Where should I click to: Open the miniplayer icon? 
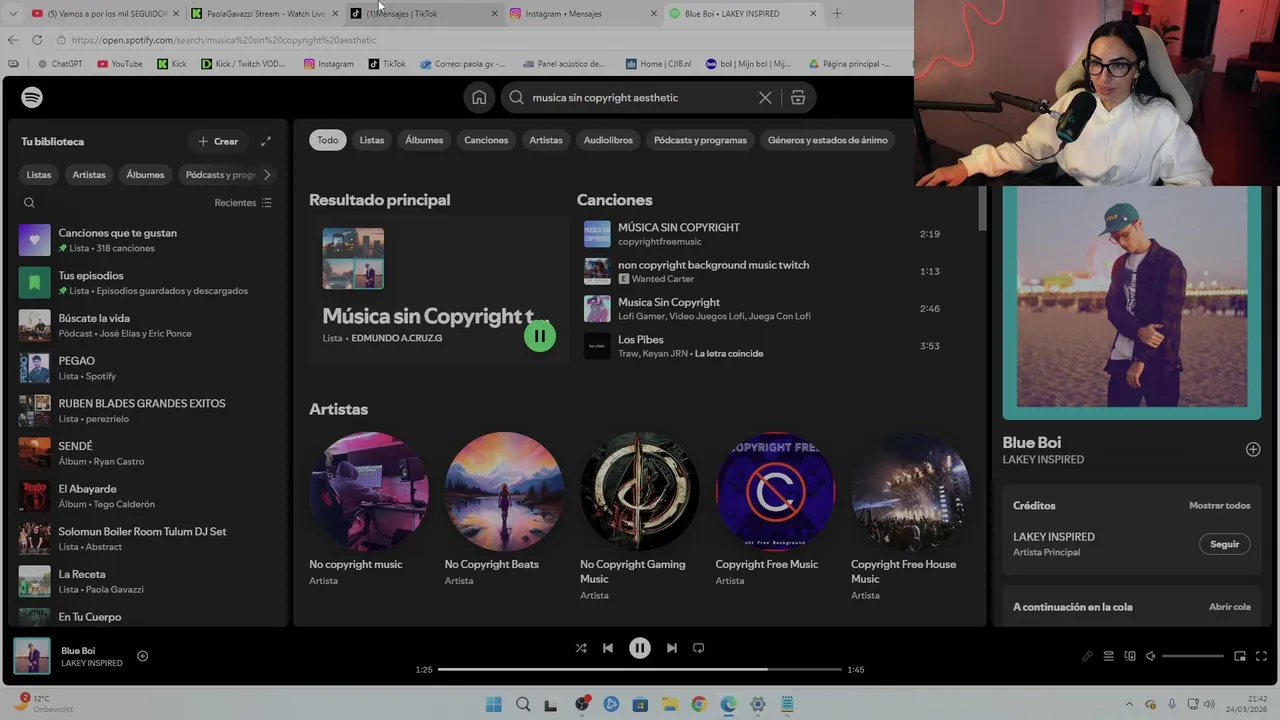click(1240, 656)
